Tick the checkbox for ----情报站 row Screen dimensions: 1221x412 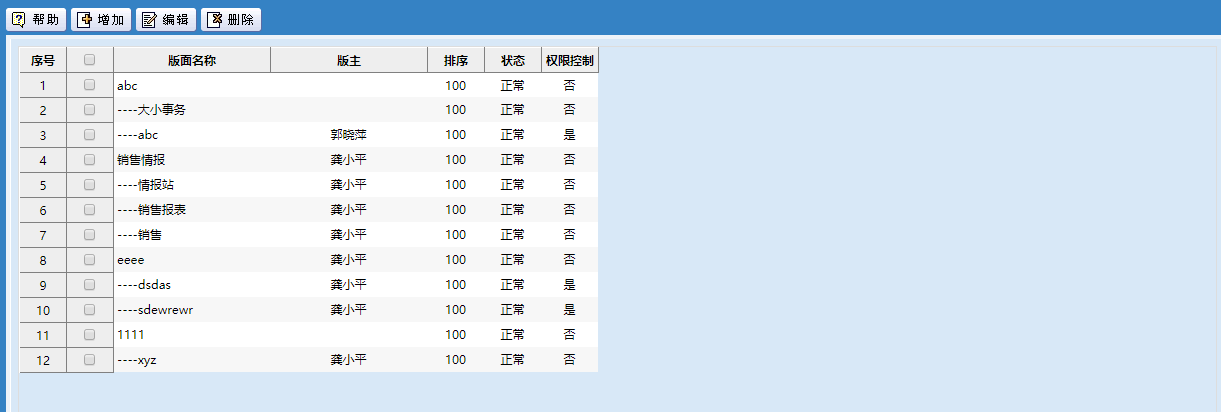tap(90, 185)
